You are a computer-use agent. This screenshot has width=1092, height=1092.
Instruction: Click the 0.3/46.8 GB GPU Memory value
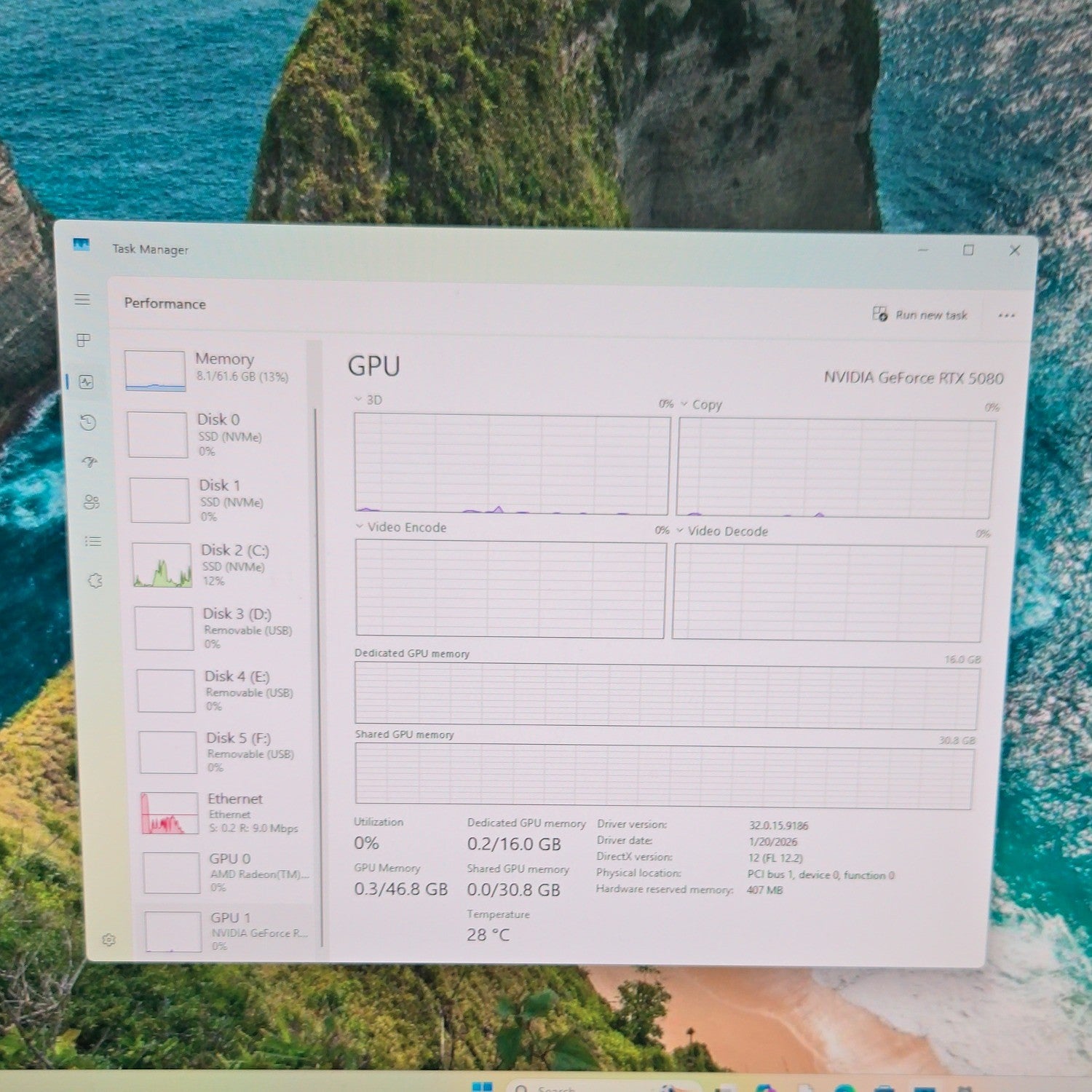[x=400, y=889]
